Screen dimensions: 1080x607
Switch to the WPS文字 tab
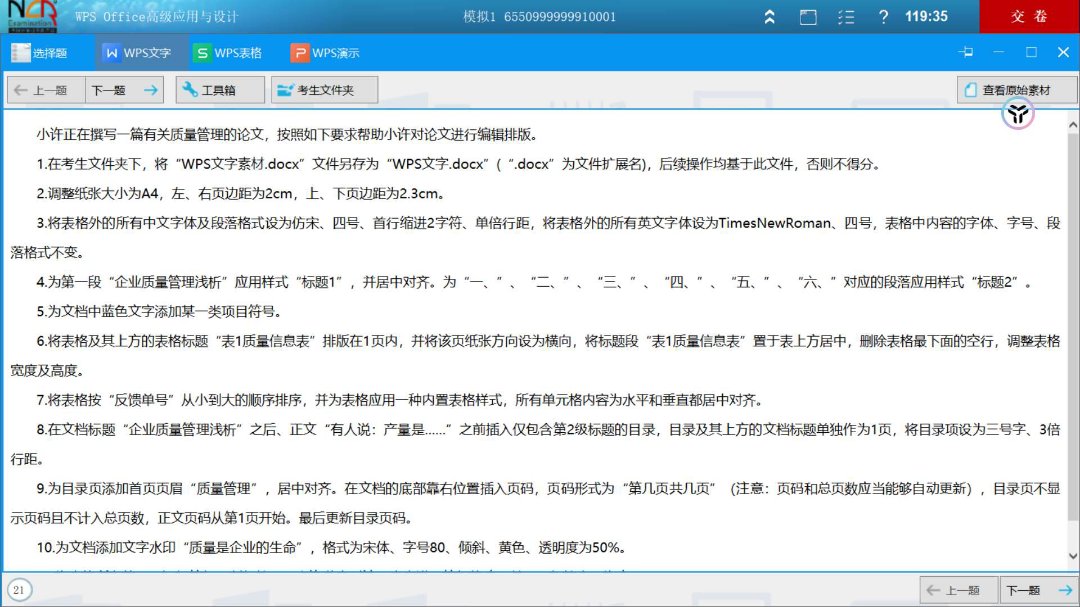pyautogui.click(x=138, y=53)
